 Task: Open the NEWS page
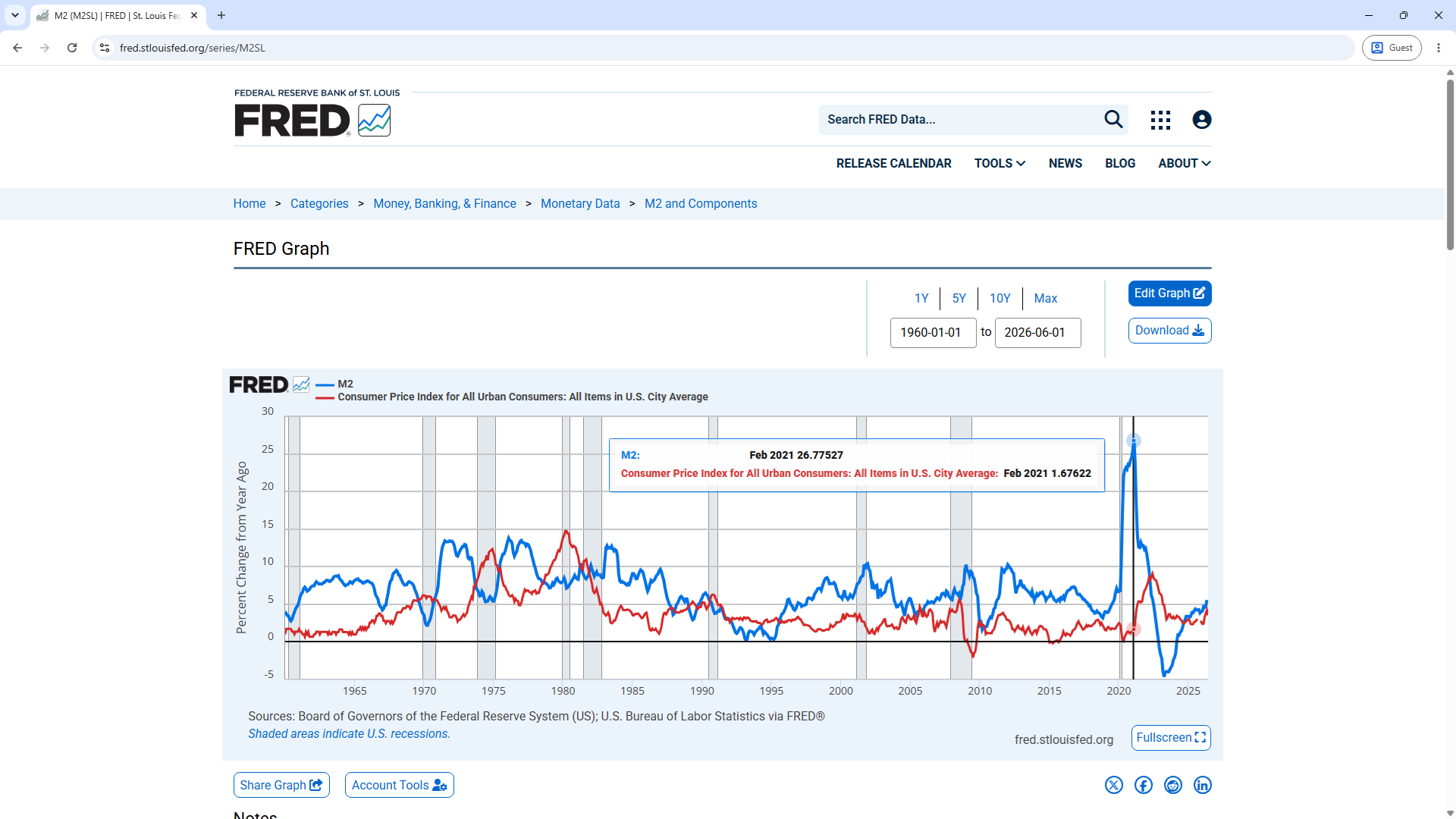tap(1065, 163)
